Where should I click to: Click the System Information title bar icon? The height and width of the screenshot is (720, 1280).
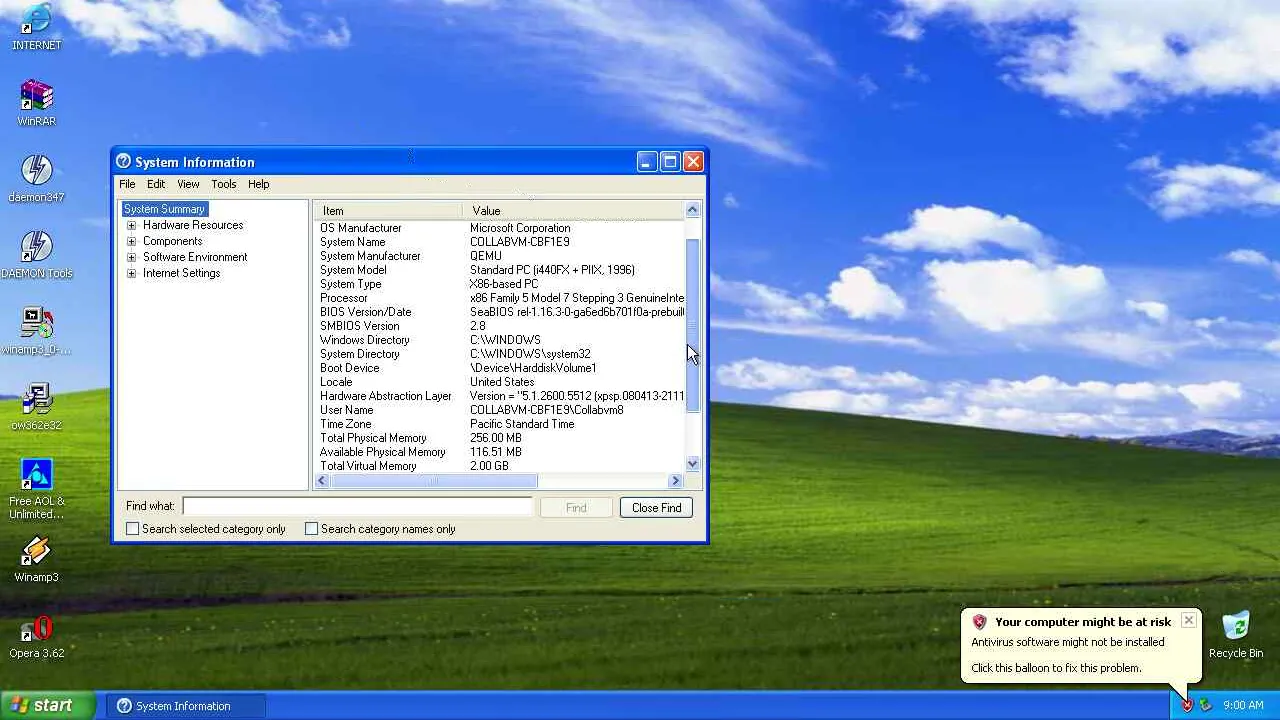click(x=124, y=161)
